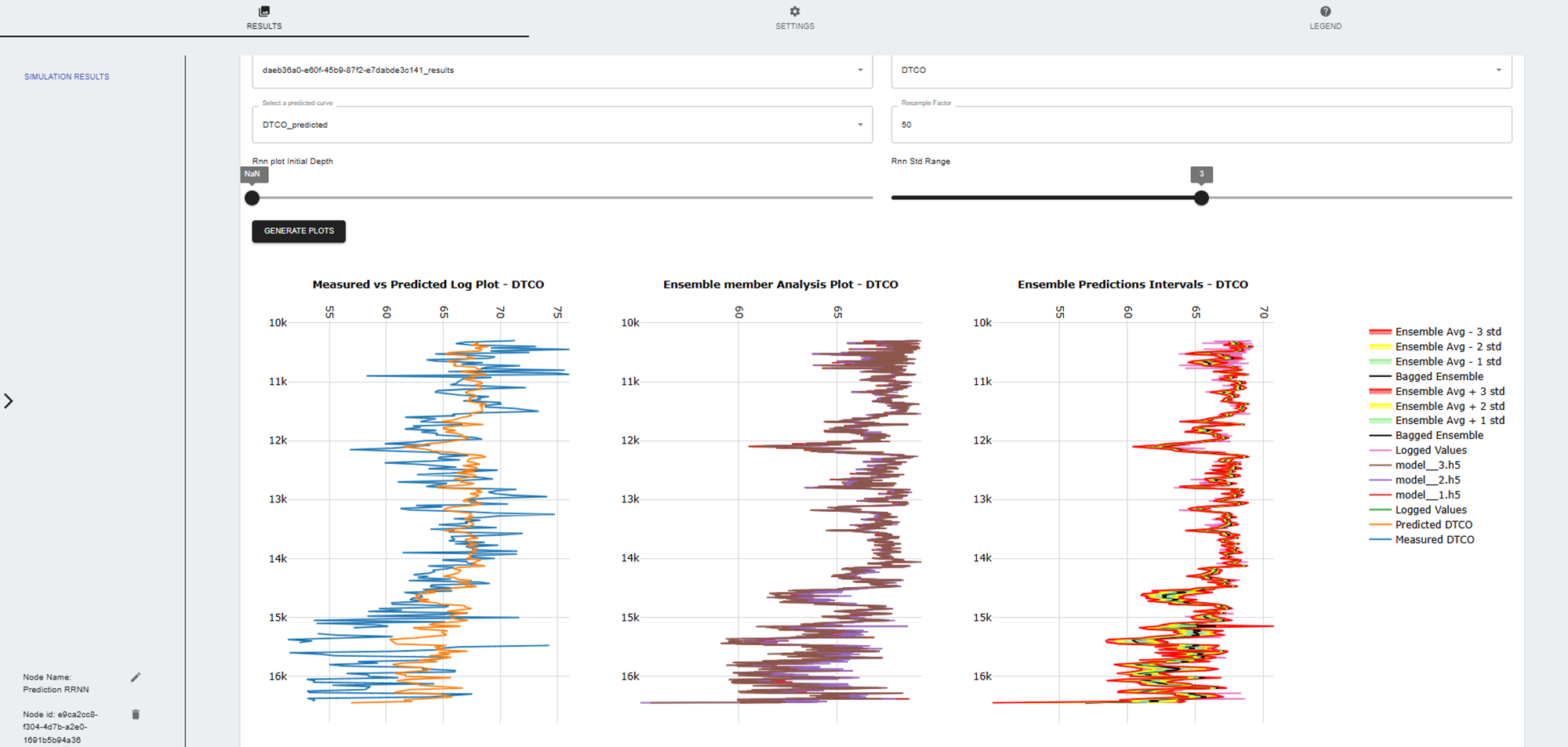Screen dimensions: 1568x747
Task: Click the Resample Factor input field
Action: (1200, 125)
